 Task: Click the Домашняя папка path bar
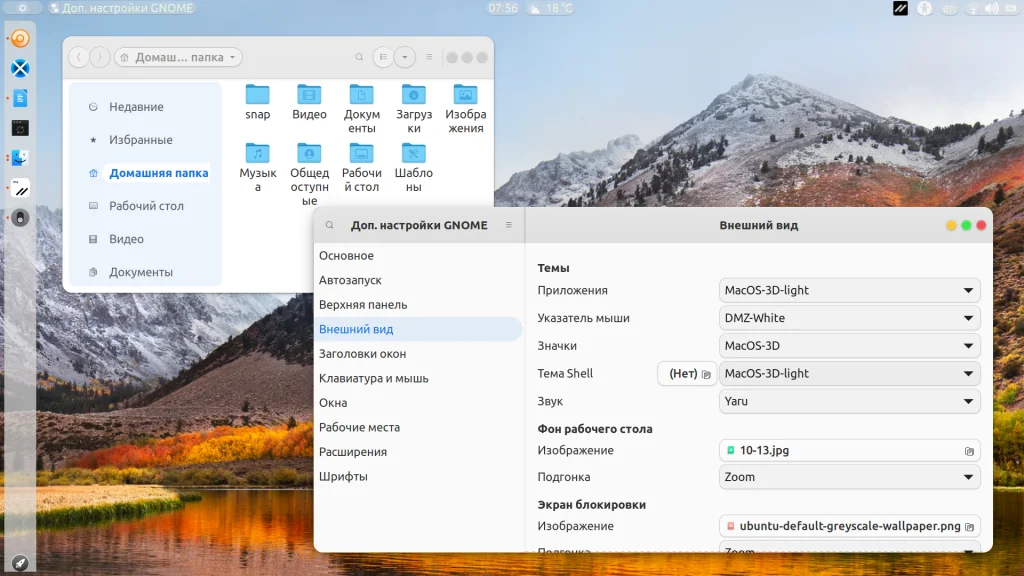pyautogui.click(x=179, y=58)
